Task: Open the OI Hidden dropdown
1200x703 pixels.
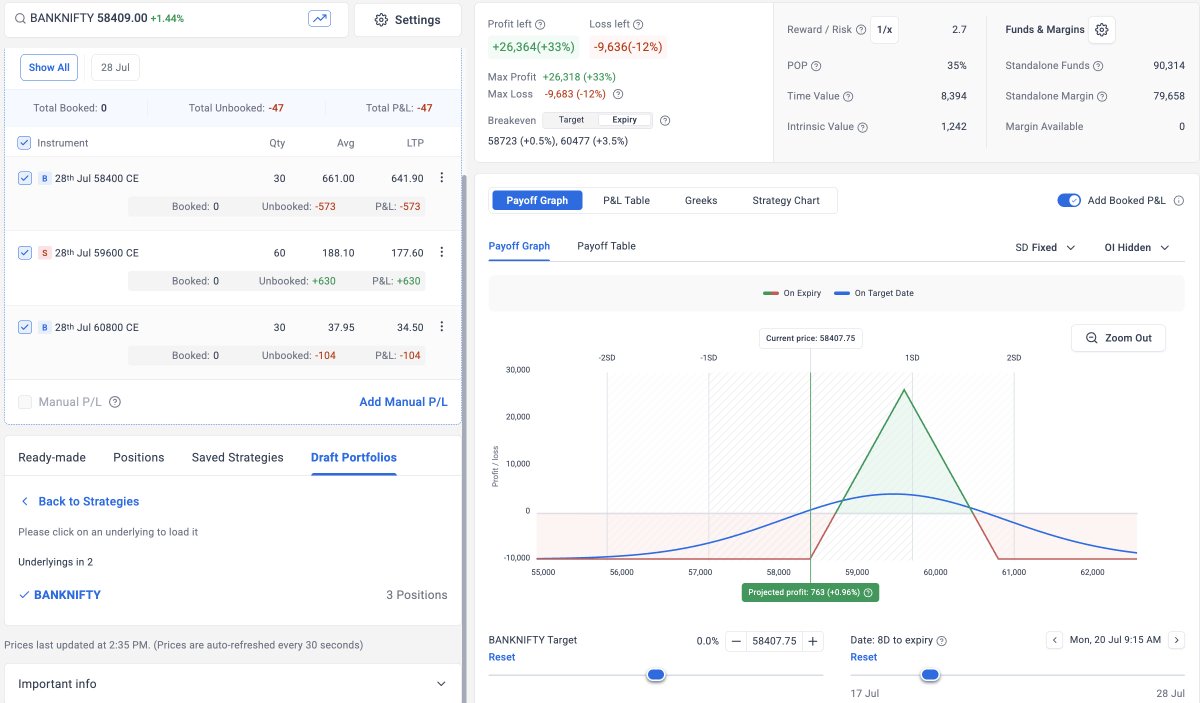Action: point(1136,247)
